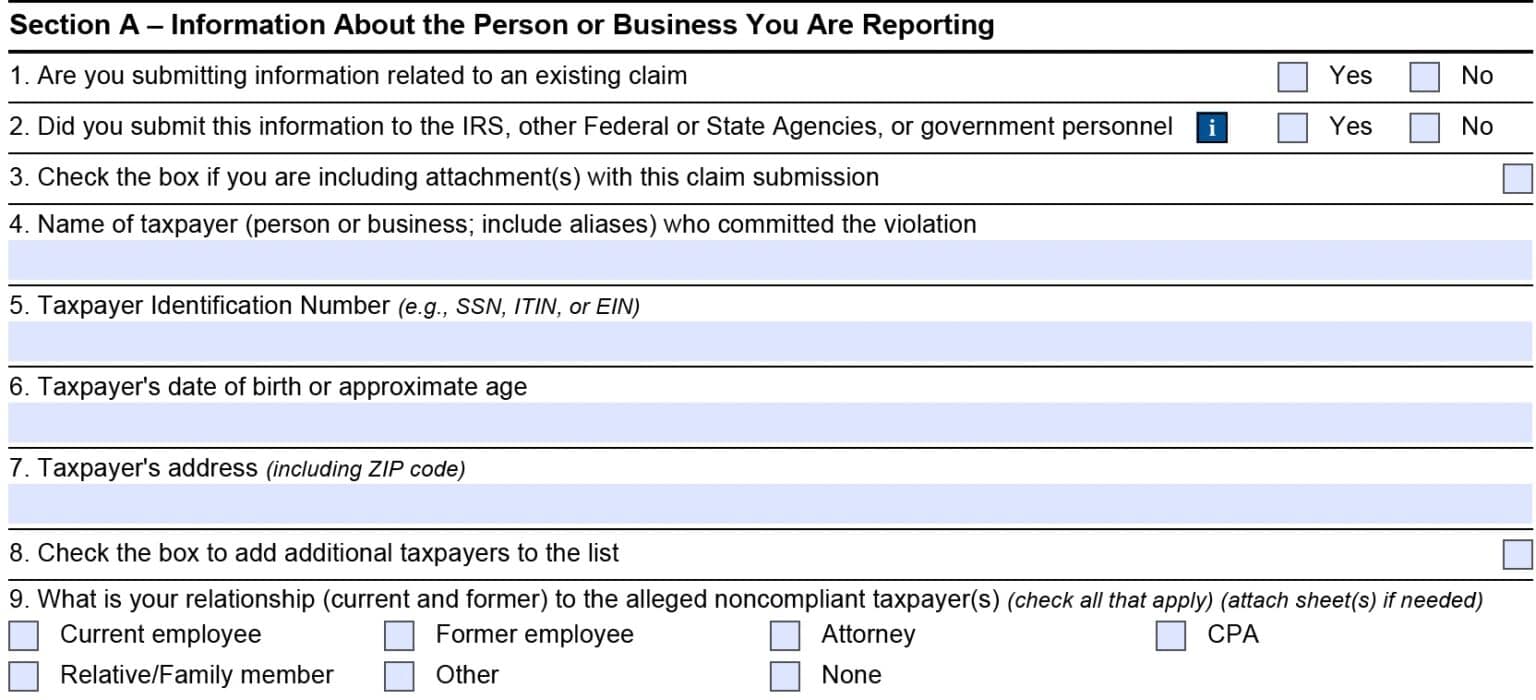
Task: Check the None relationship box
Action: pyautogui.click(x=783, y=675)
